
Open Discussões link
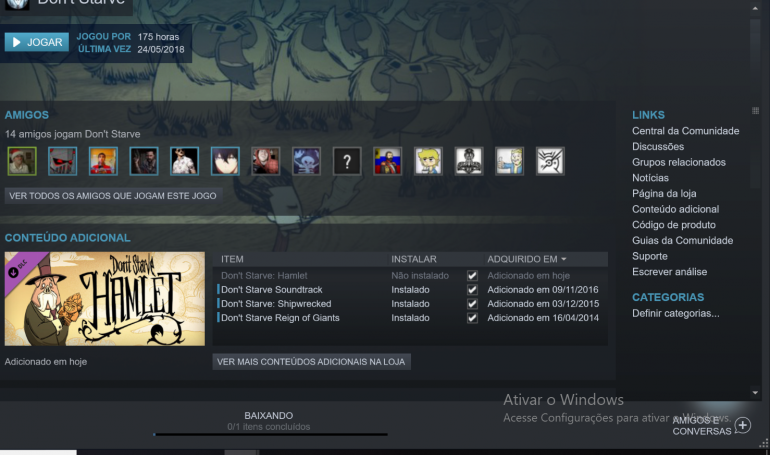tap(658, 147)
